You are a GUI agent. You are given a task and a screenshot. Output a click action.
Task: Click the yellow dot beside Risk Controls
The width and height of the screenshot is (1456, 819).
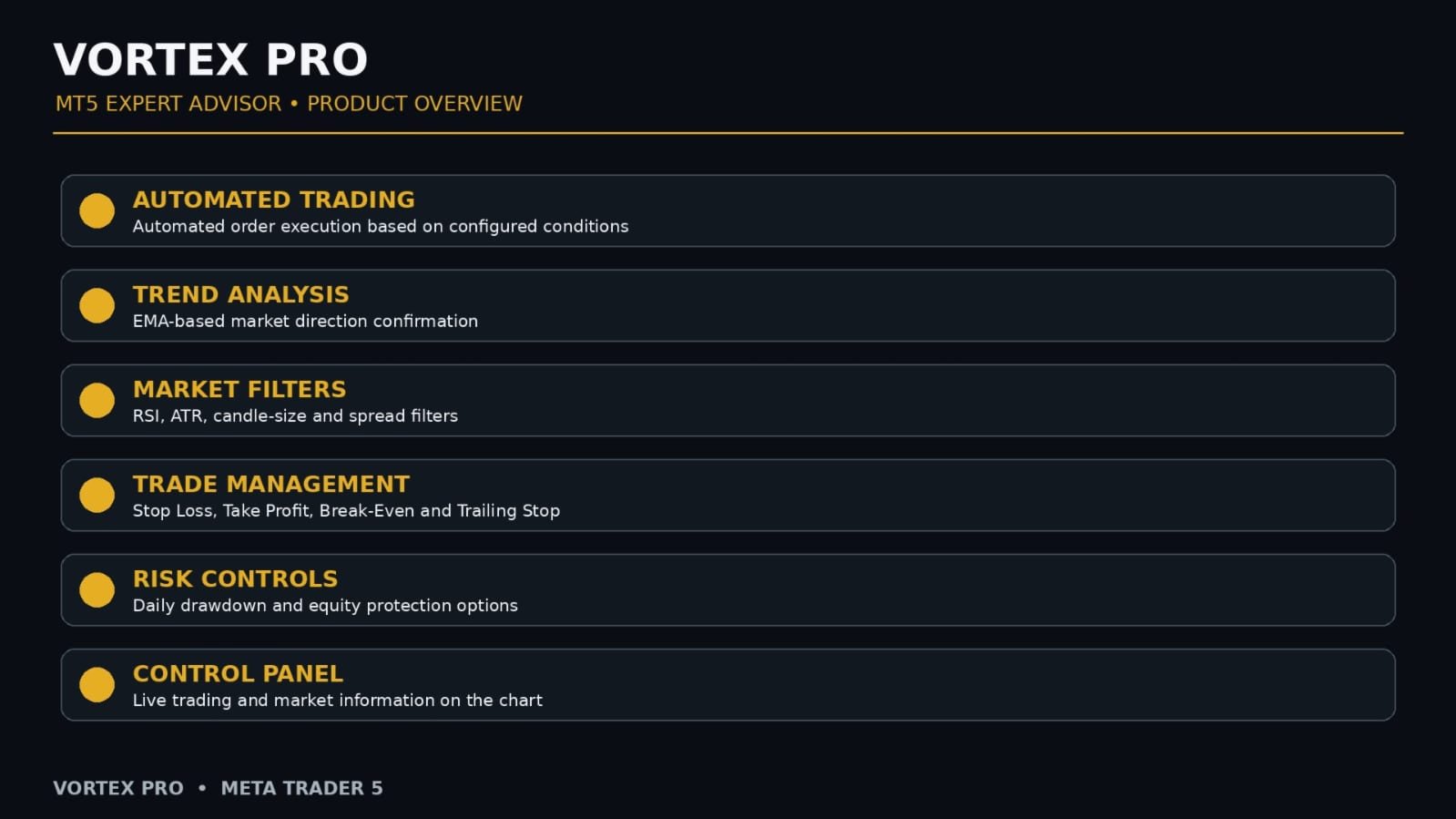click(97, 589)
